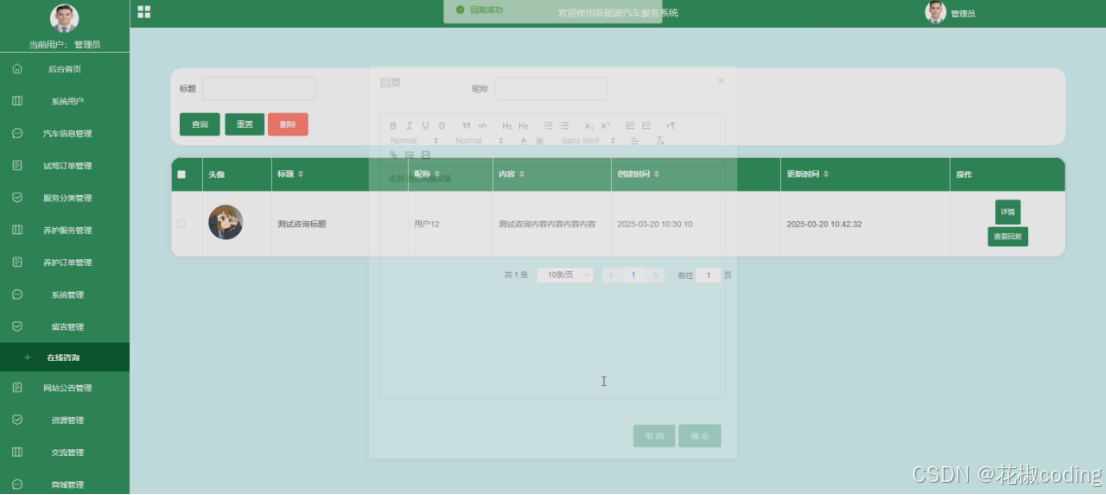The height and width of the screenshot is (495, 1106).
Task: Click the chat icon beside 汽车信息管理
Action: click(18, 133)
